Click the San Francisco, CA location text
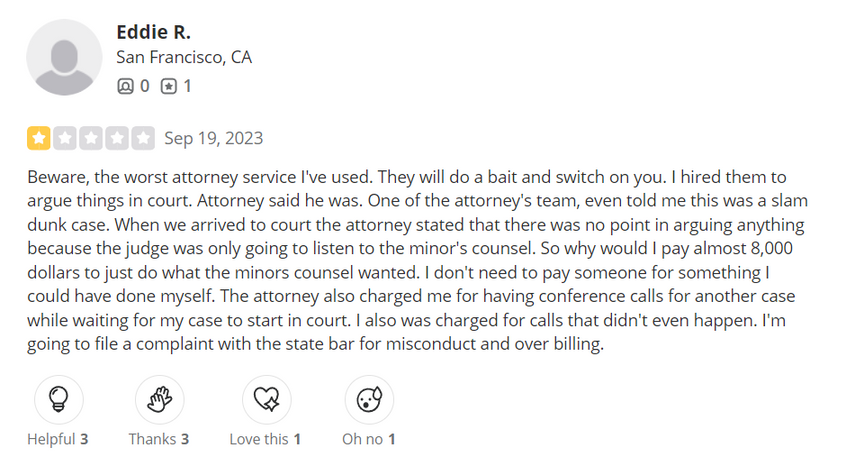 184,57
